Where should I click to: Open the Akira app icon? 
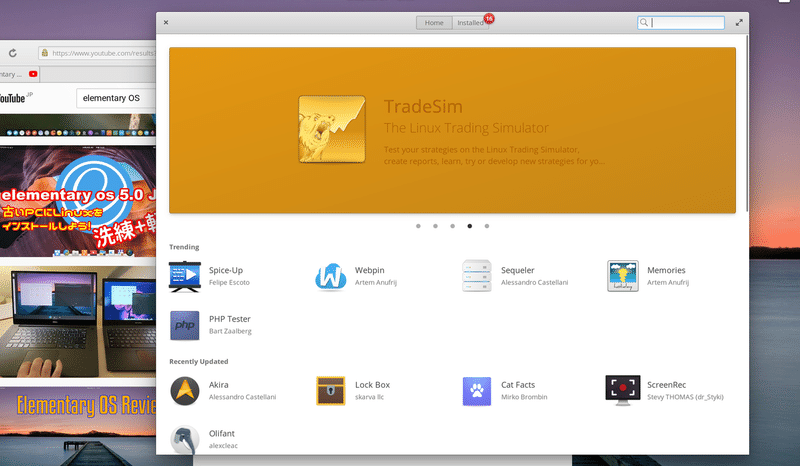coord(184,391)
